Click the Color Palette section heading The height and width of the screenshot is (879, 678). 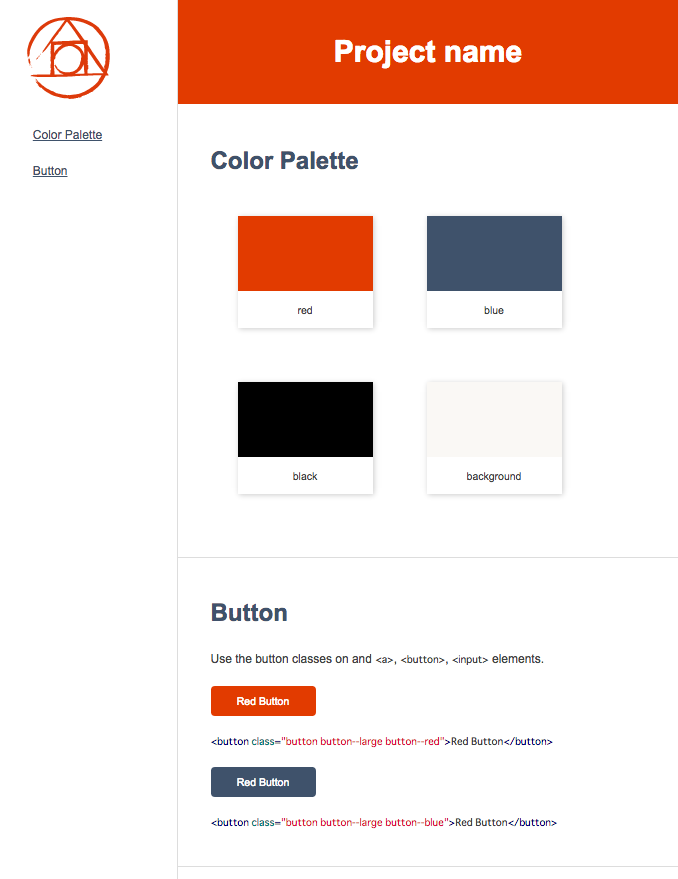click(284, 160)
